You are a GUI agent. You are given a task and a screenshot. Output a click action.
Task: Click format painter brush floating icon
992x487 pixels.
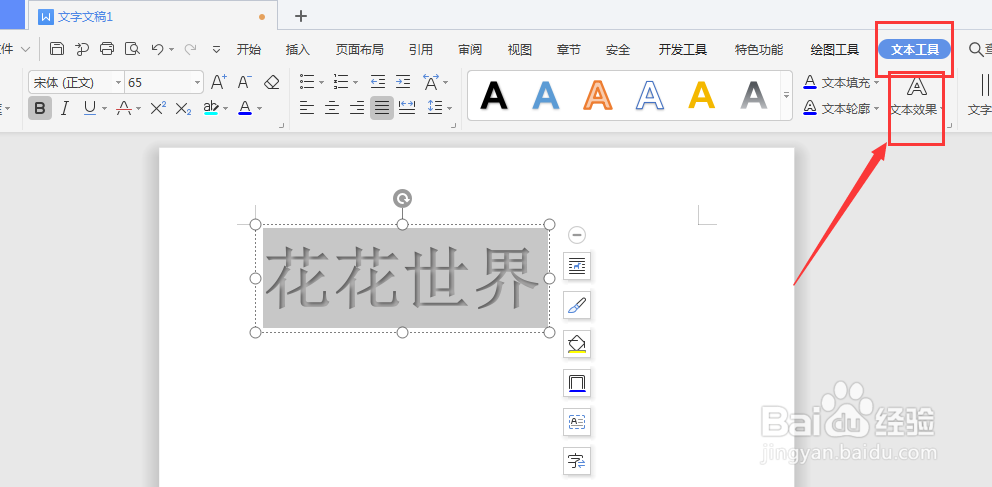[x=577, y=305]
